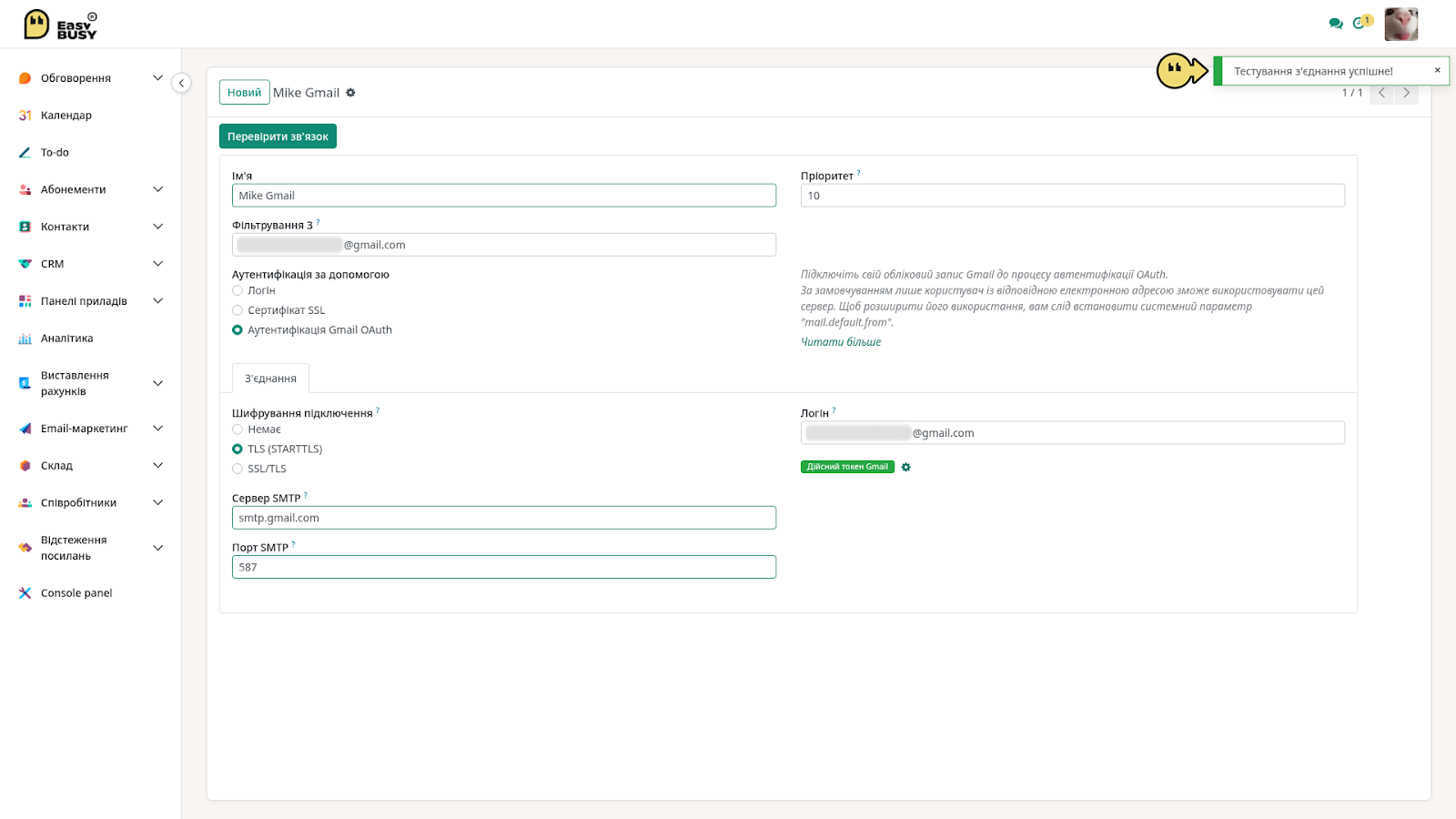Click the Обговорення sidebar icon

25,78
